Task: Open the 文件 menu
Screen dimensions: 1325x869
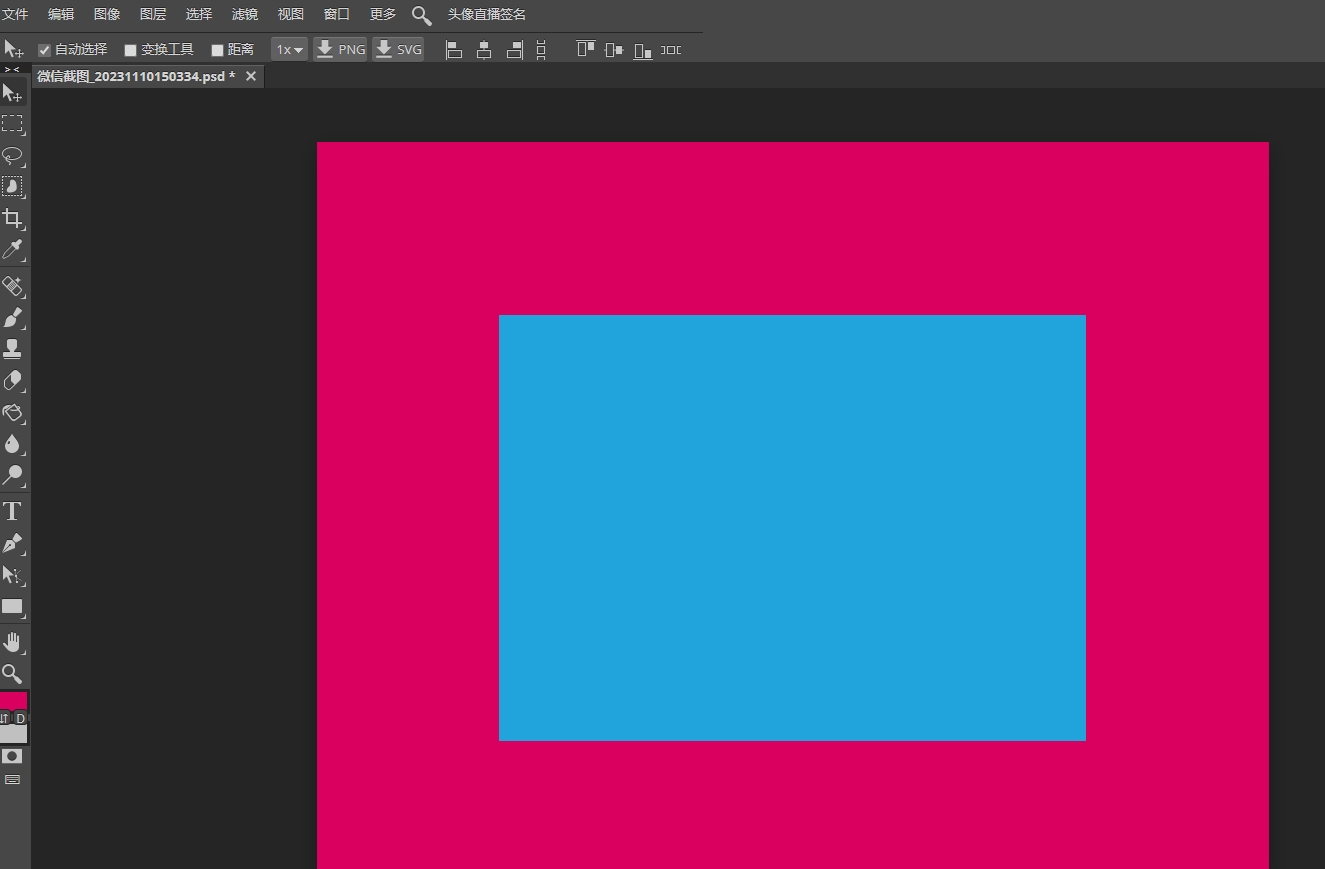Action: (x=16, y=14)
